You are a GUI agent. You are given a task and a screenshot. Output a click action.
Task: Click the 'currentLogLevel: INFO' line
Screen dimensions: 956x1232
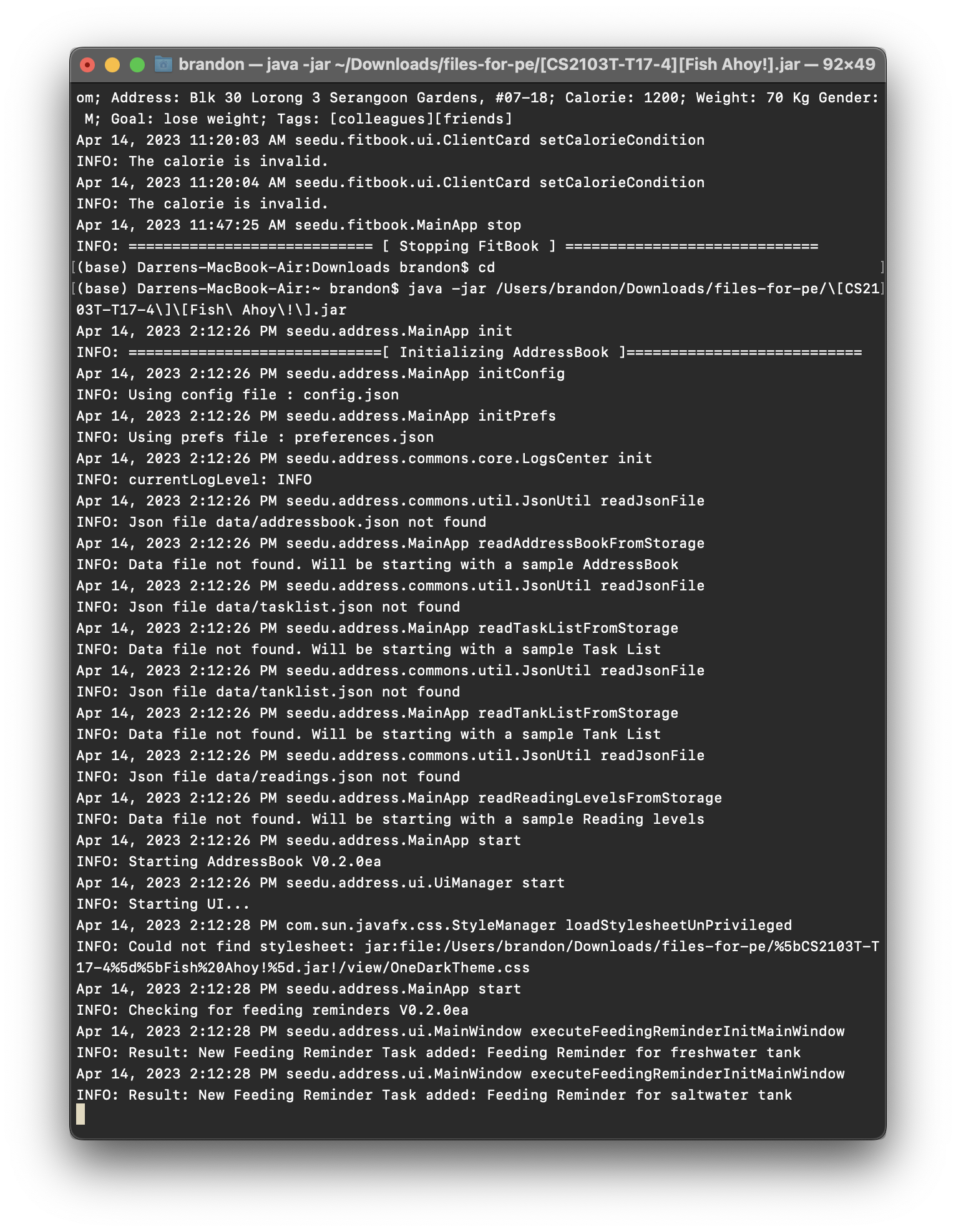[x=194, y=479]
